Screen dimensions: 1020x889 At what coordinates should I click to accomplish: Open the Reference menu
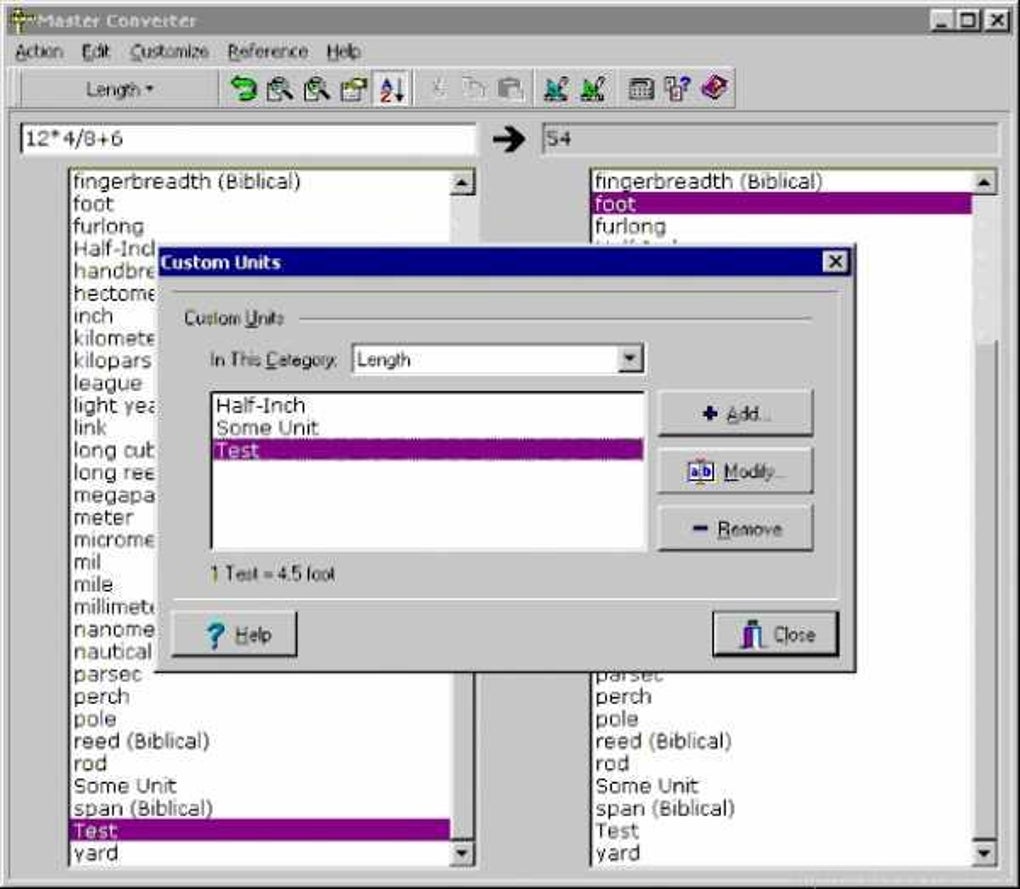pyautogui.click(x=267, y=51)
